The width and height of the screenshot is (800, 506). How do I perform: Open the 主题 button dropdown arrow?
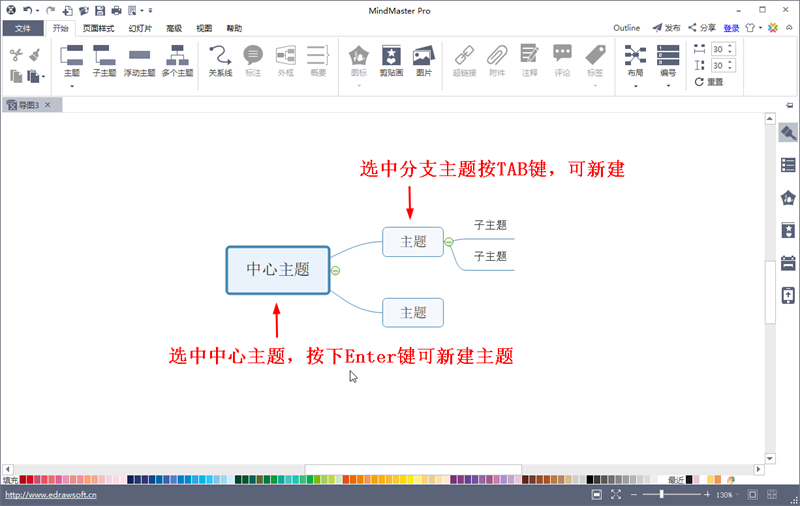[71, 86]
